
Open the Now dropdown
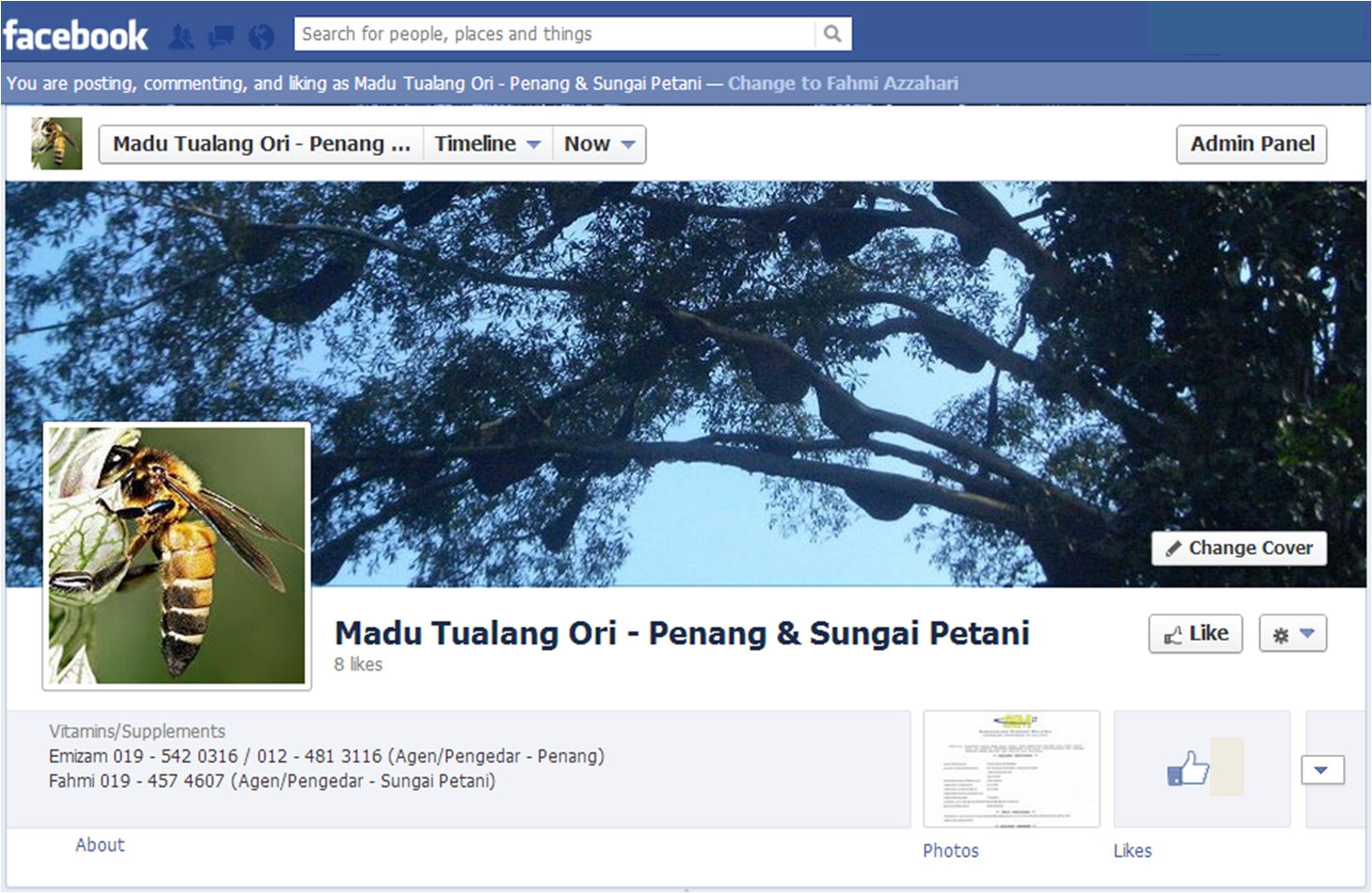tap(599, 144)
